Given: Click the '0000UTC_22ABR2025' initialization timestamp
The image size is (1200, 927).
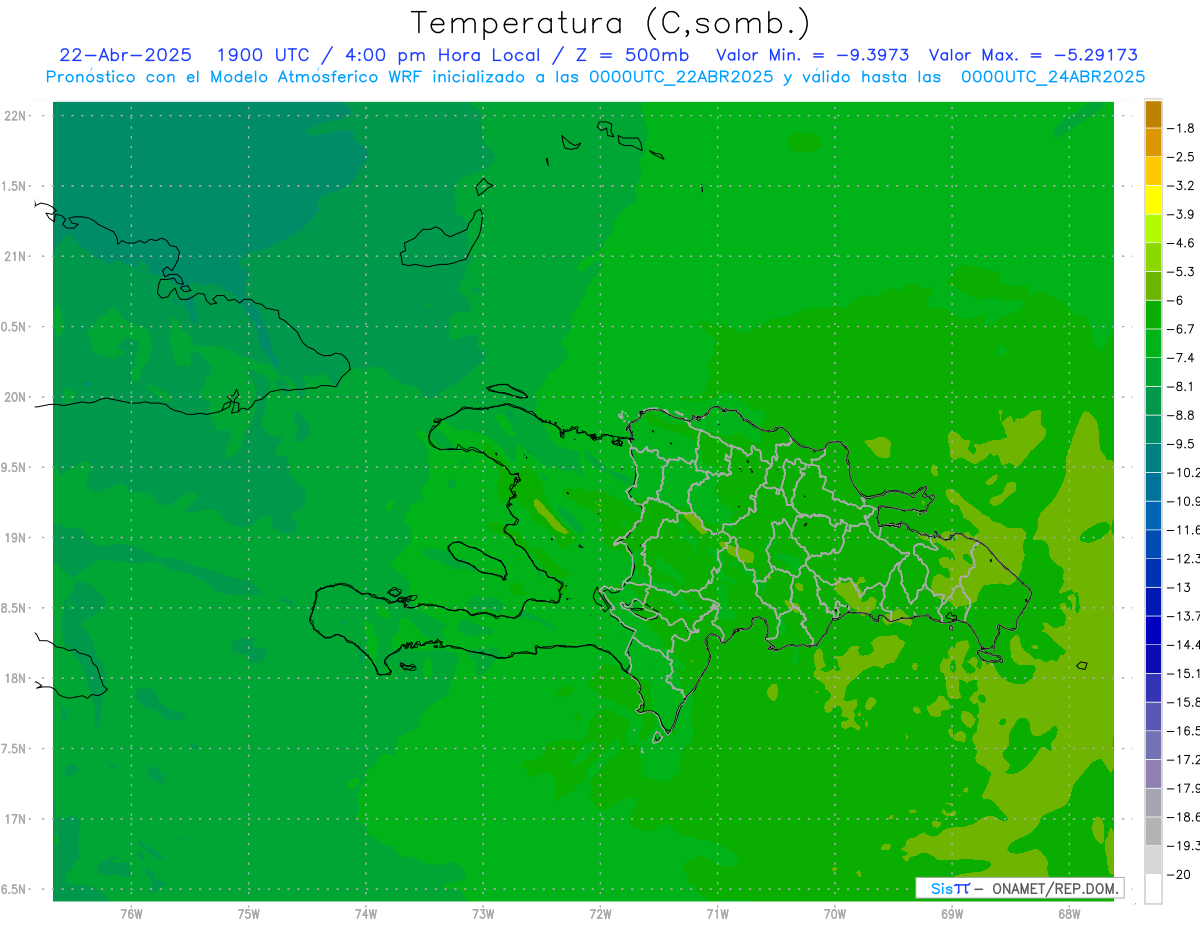Looking at the screenshot, I should click(x=682, y=77).
